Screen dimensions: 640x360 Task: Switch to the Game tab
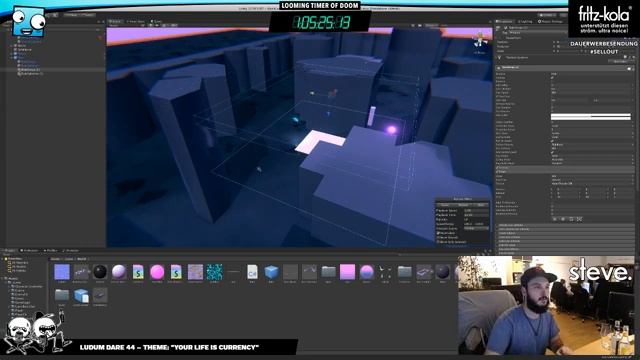click(x=156, y=21)
